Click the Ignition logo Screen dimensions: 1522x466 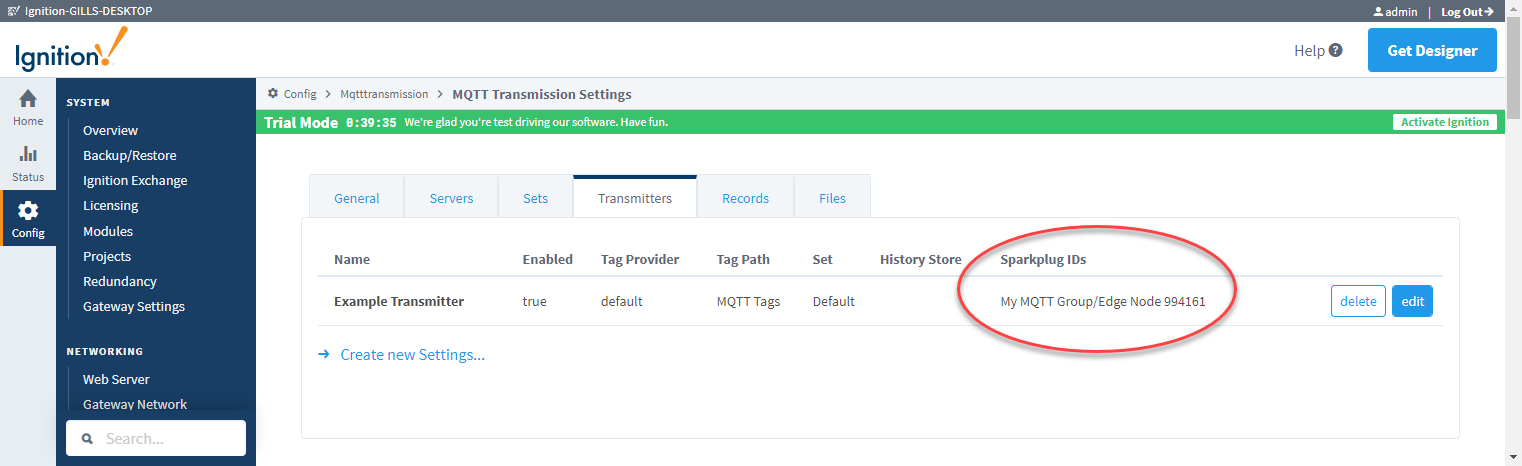71,49
